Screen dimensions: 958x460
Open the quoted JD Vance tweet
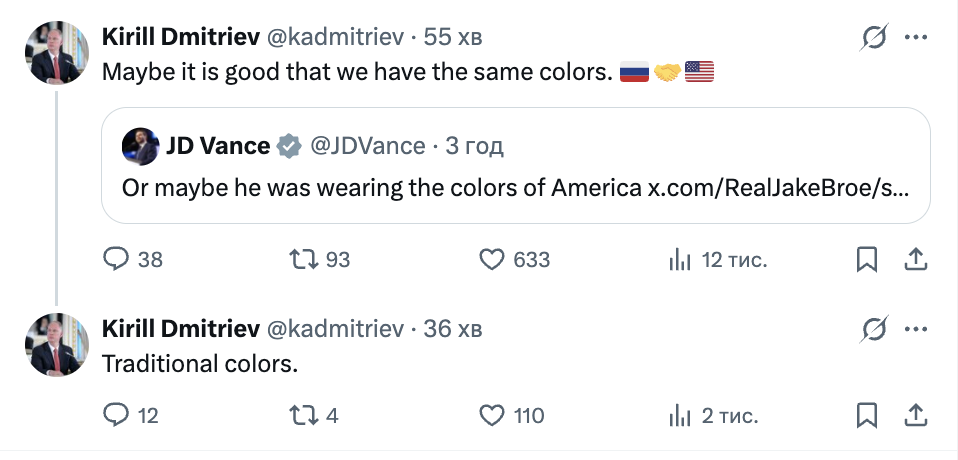(x=516, y=187)
